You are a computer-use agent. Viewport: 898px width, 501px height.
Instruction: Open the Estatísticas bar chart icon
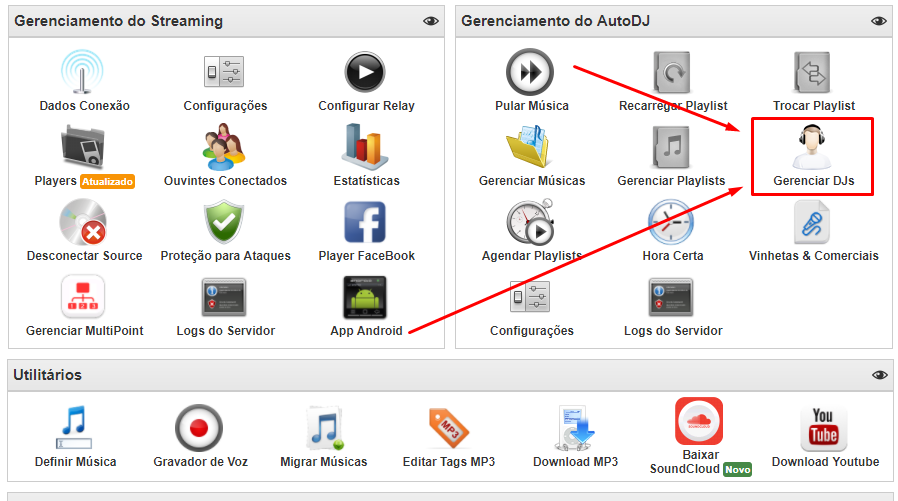[366, 147]
